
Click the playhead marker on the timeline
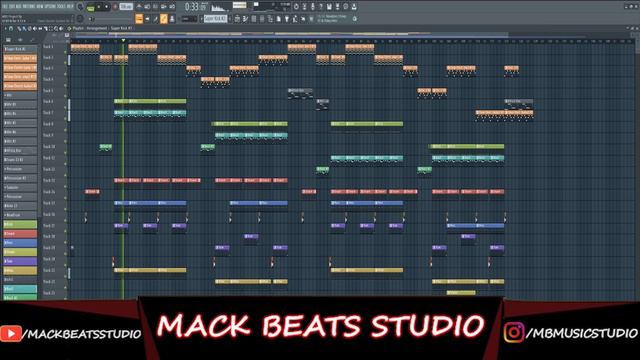point(123,40)
